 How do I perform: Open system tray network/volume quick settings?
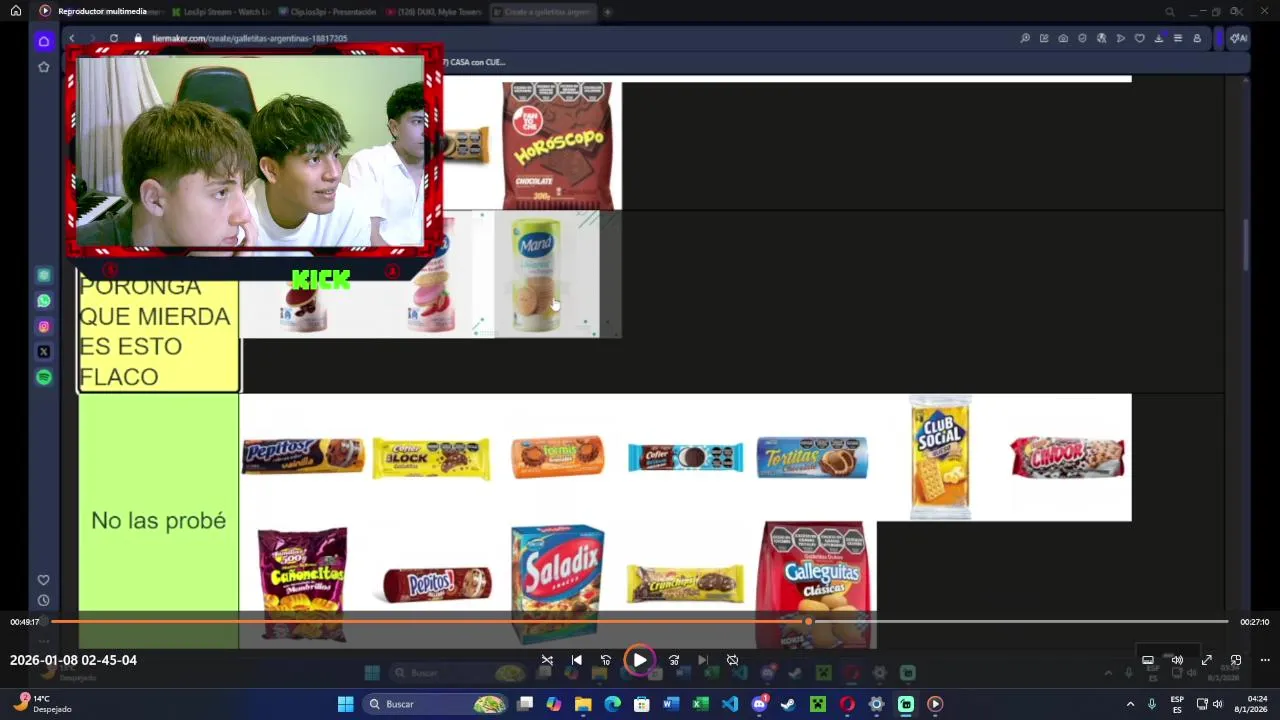pos(1209,704)
